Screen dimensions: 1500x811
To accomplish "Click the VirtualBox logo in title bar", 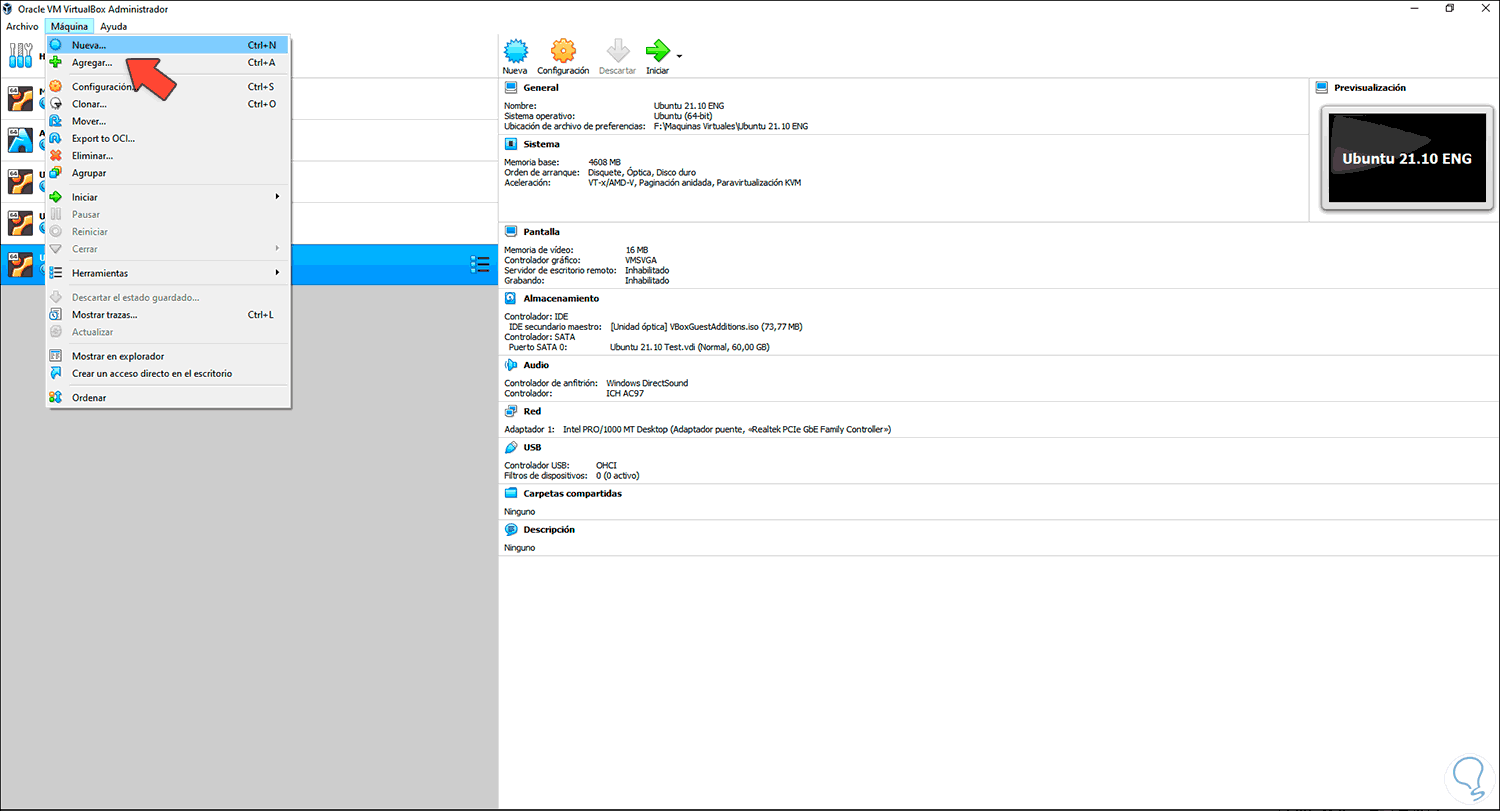I will [x=9, y=9].
